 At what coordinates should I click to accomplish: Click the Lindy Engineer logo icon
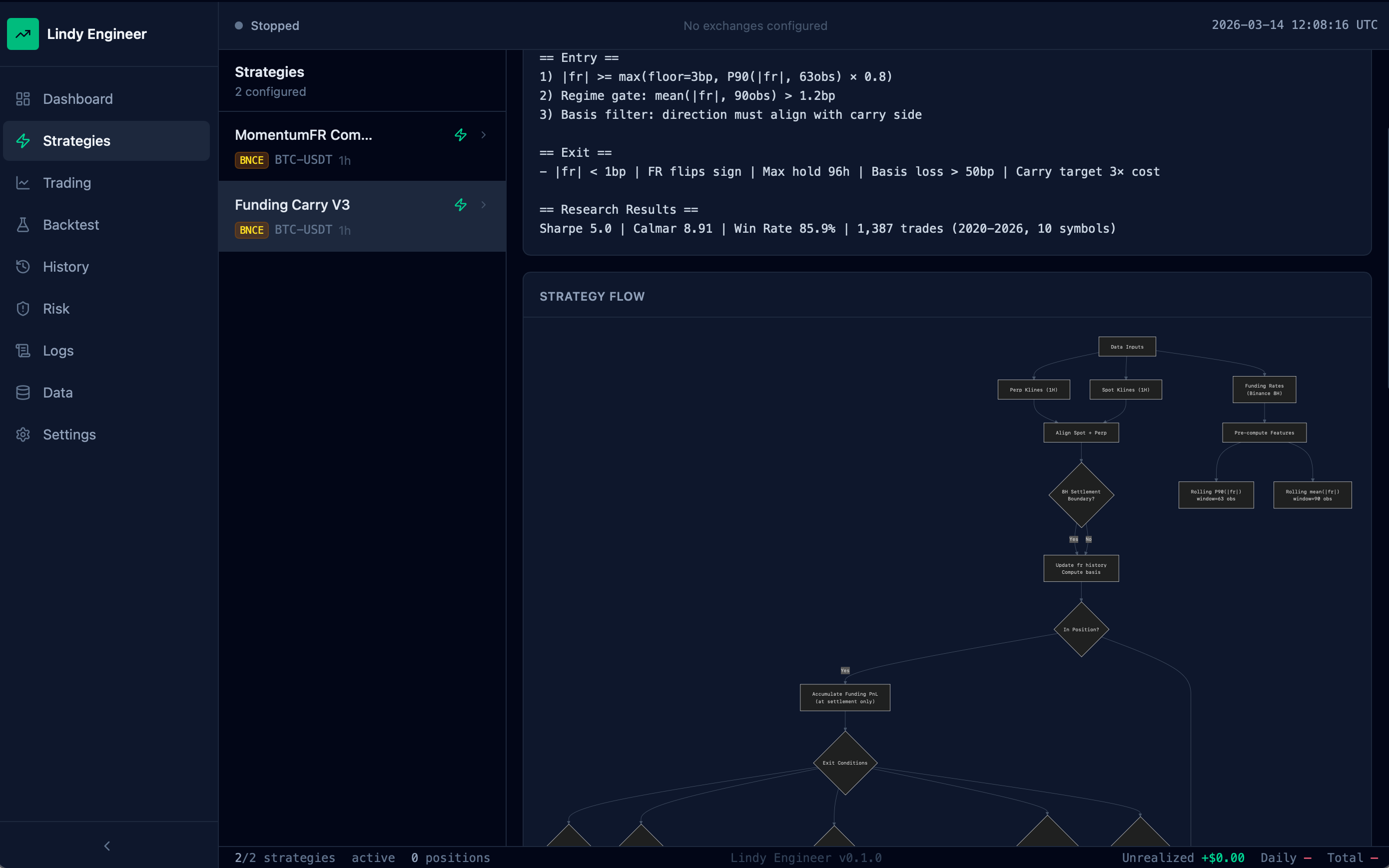tap(23, 34)
